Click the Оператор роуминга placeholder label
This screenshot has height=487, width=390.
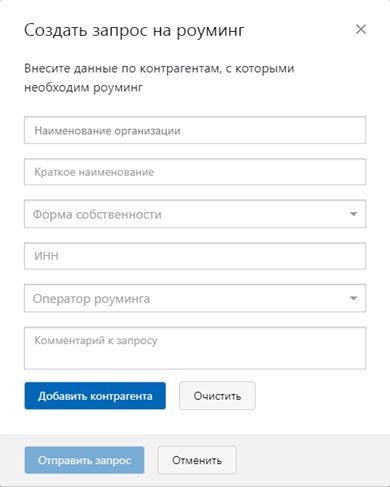(91, 299)
